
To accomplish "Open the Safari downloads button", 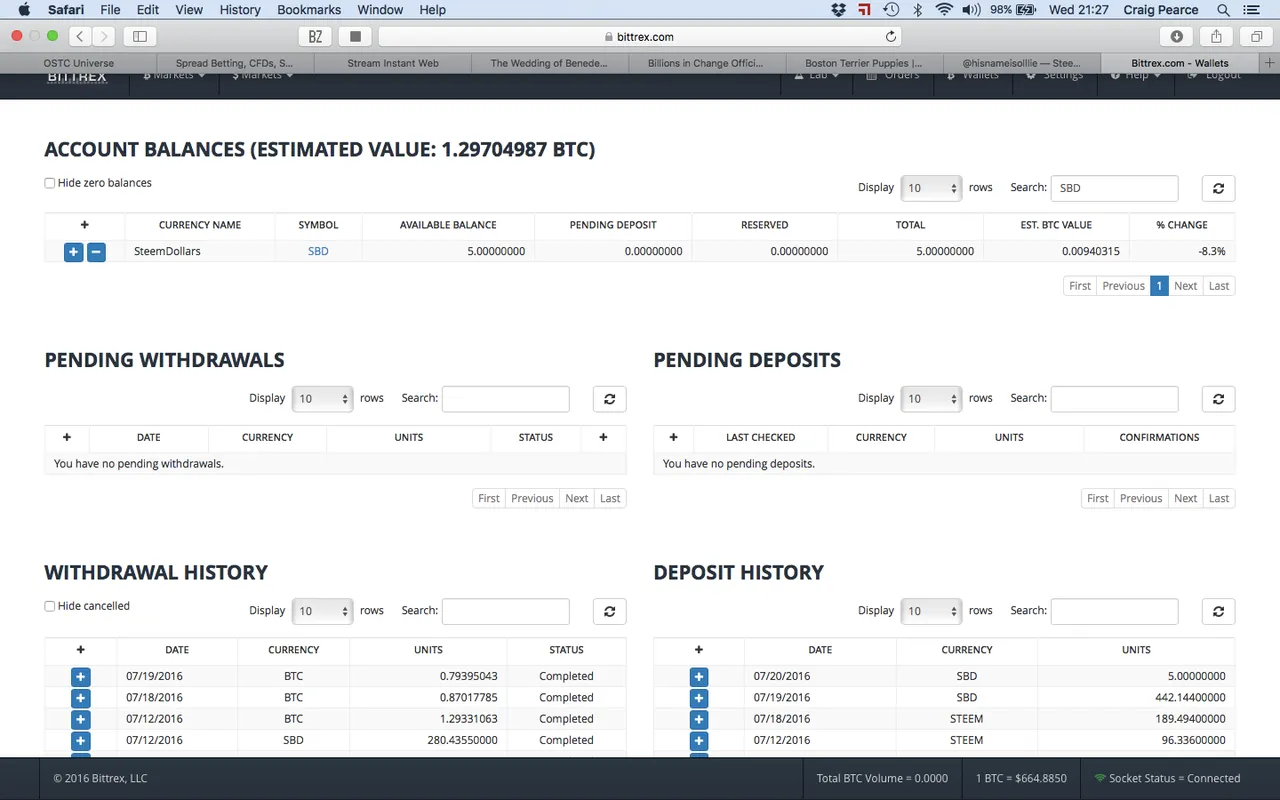I will (x=1177, y=36).
